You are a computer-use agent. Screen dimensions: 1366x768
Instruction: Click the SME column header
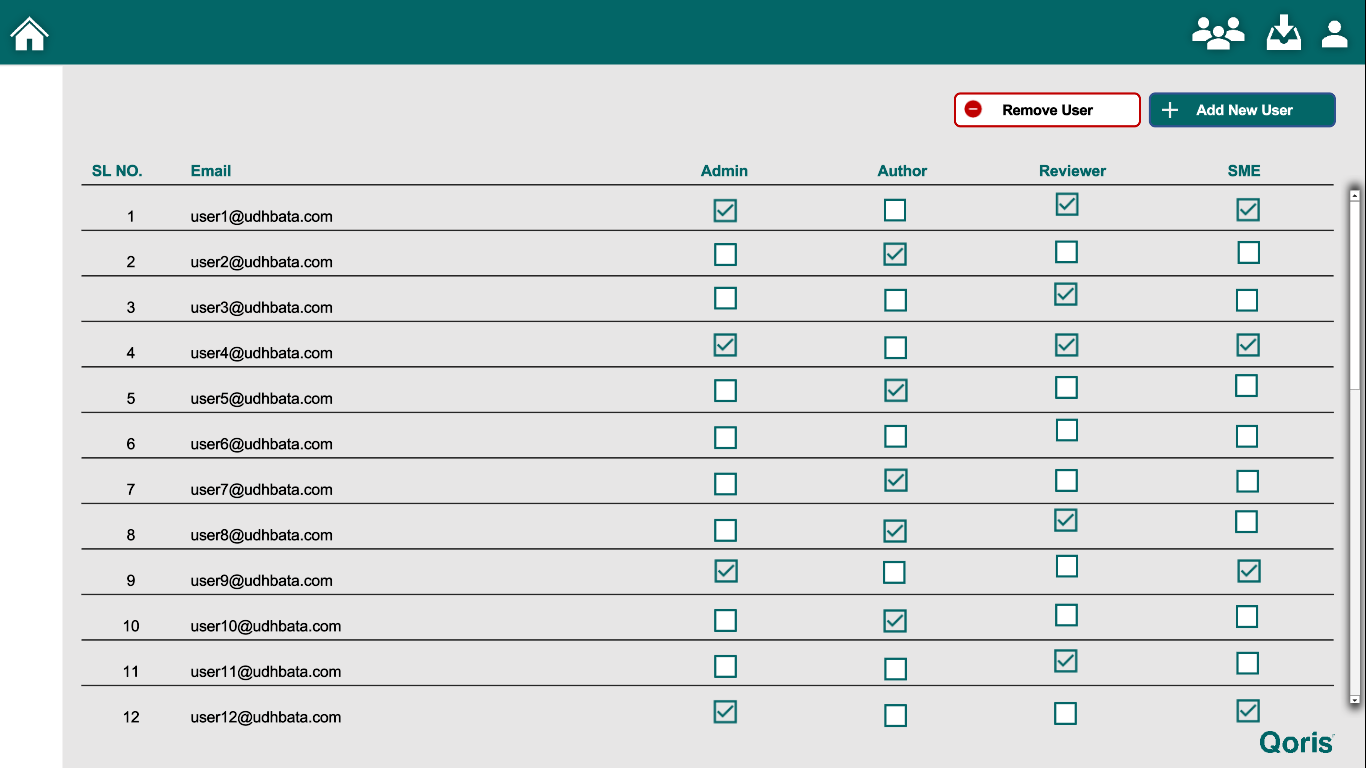pyautogui.click(x=1244, y=171)
